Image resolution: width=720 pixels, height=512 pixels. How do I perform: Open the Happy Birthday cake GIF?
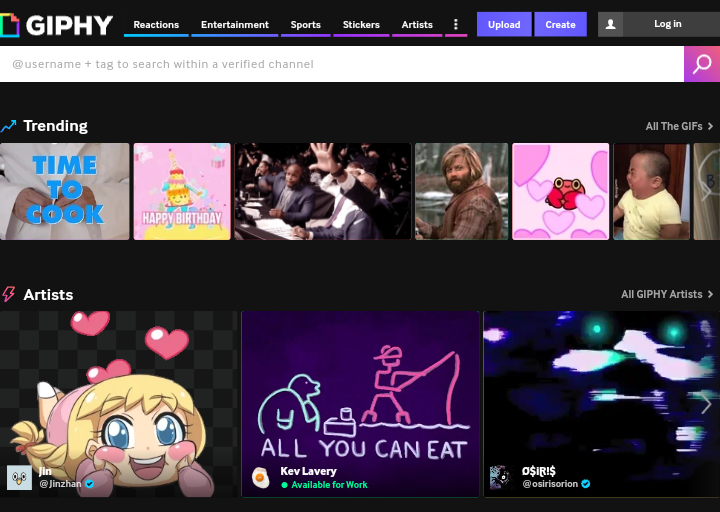pos(182,191)
